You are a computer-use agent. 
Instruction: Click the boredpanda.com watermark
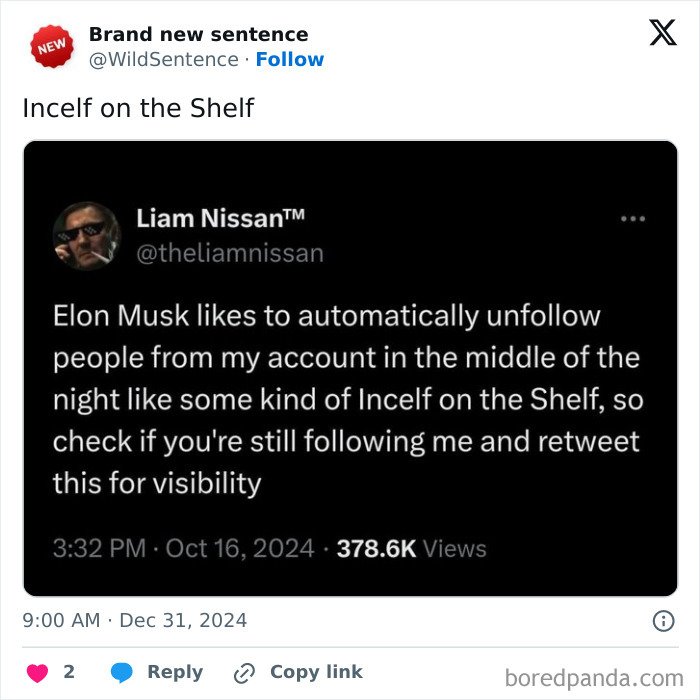595,679
